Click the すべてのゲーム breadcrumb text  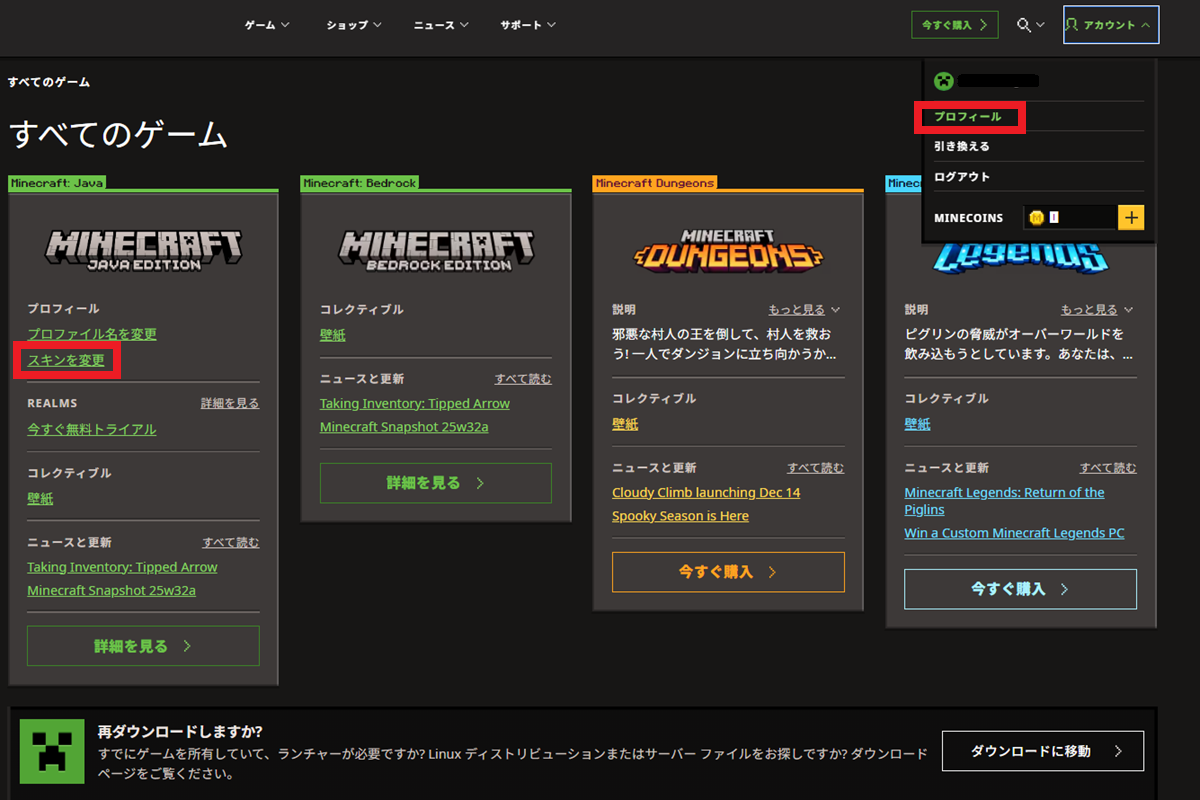pos(49,82)
